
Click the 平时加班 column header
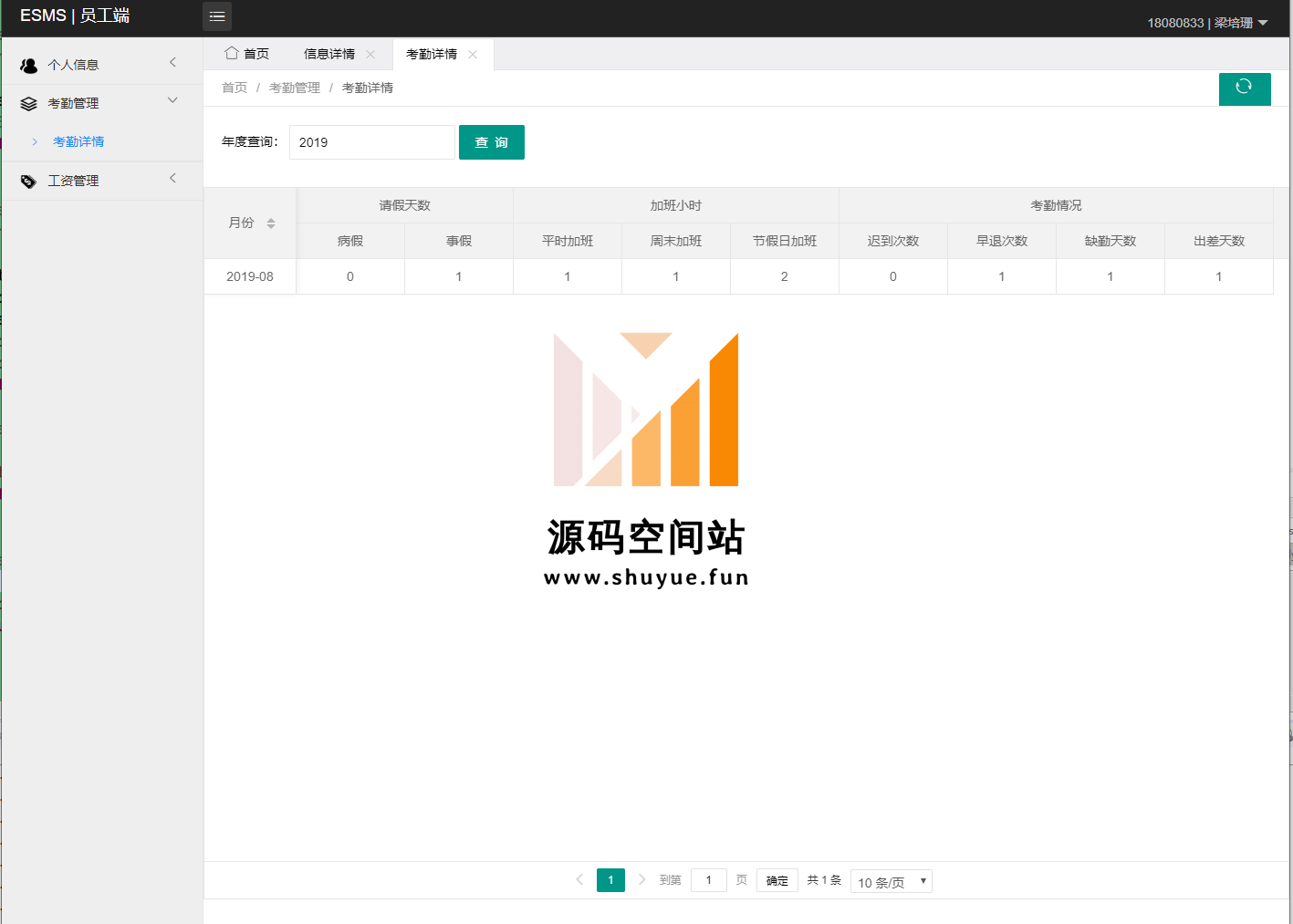[x=568, y=242]
